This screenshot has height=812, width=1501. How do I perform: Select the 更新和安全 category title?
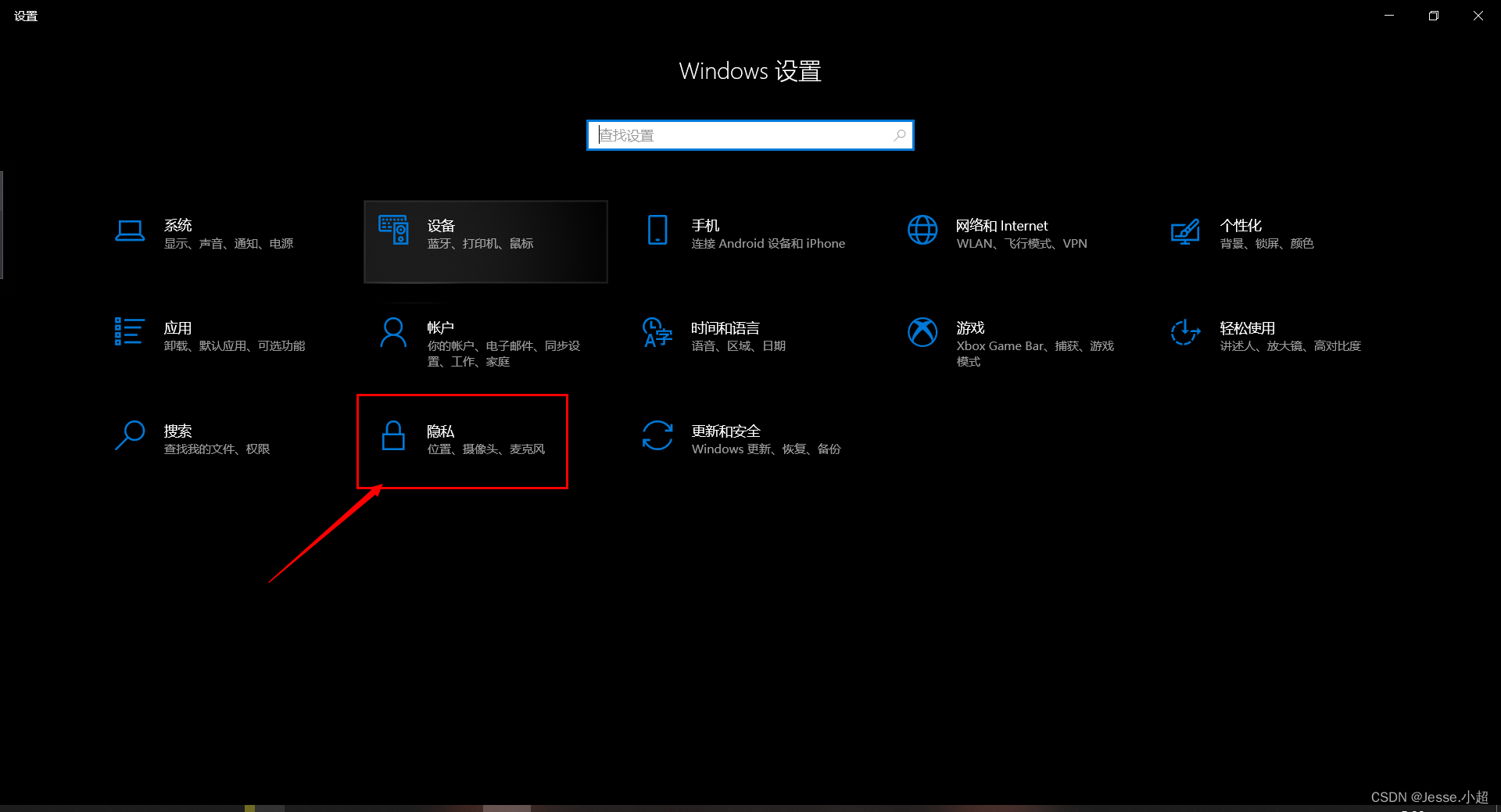coord(725,431)
